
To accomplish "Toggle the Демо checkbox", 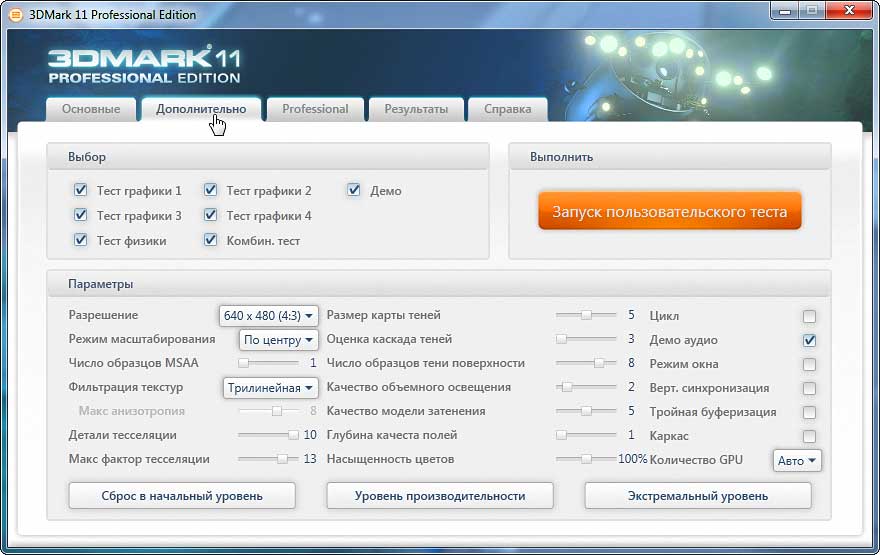I will (x=354, y=190).
